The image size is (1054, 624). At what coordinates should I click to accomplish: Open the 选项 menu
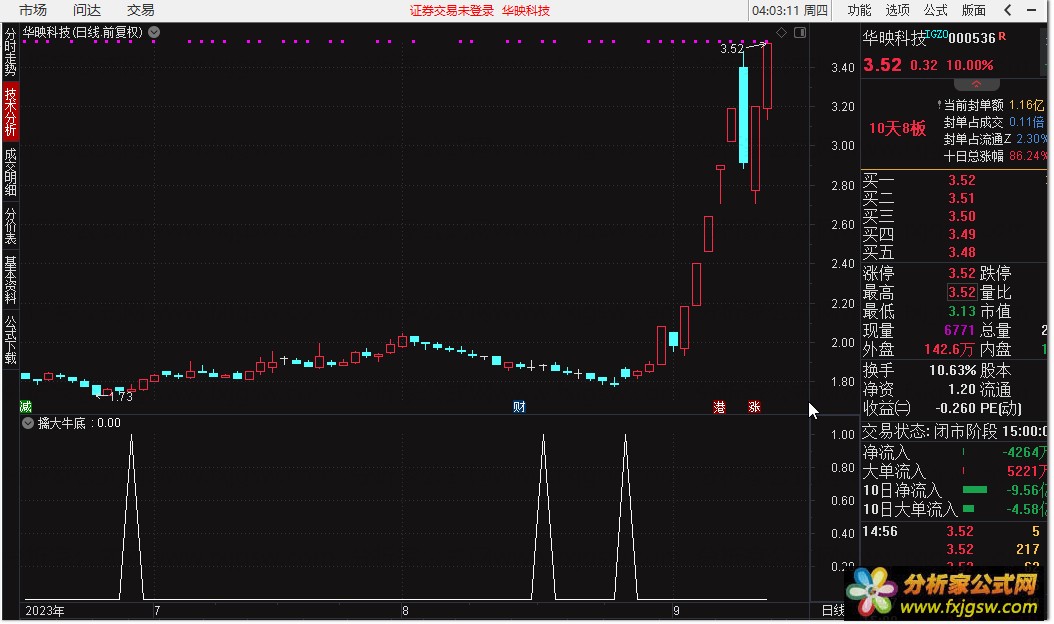897,10
